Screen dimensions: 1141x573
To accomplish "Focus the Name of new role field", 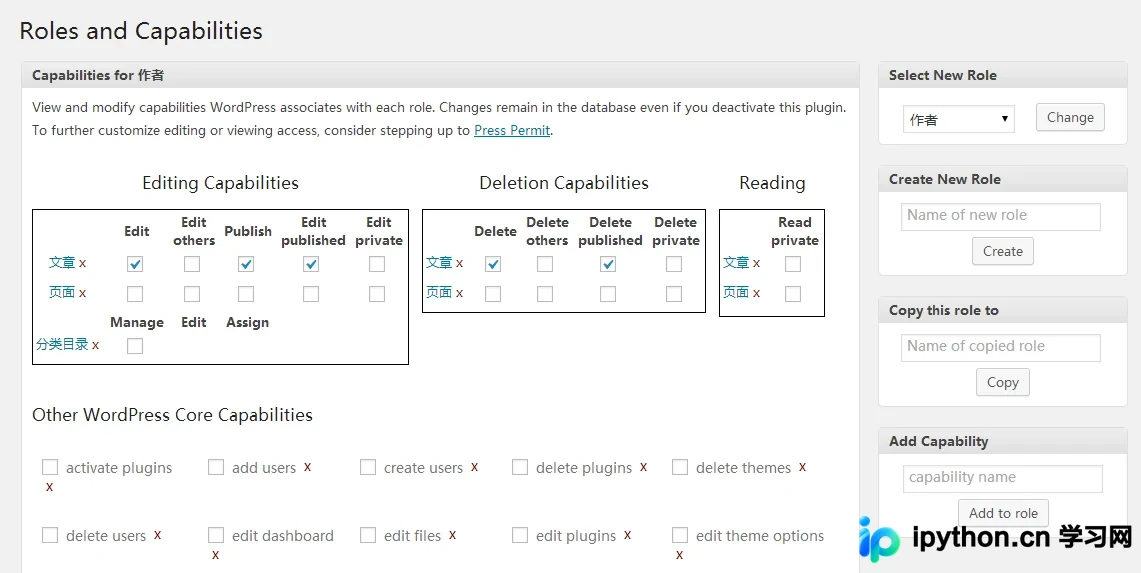I will [1001, 216].
